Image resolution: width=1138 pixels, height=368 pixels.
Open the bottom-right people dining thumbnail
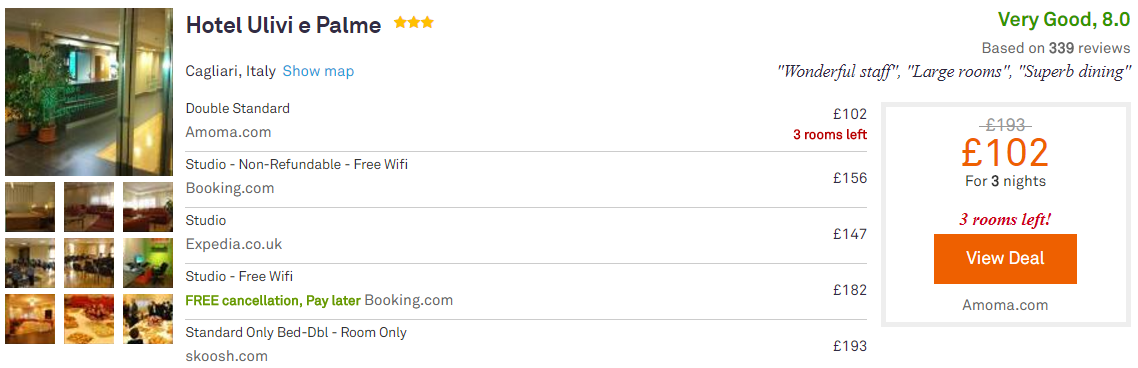tap(148, 319)
